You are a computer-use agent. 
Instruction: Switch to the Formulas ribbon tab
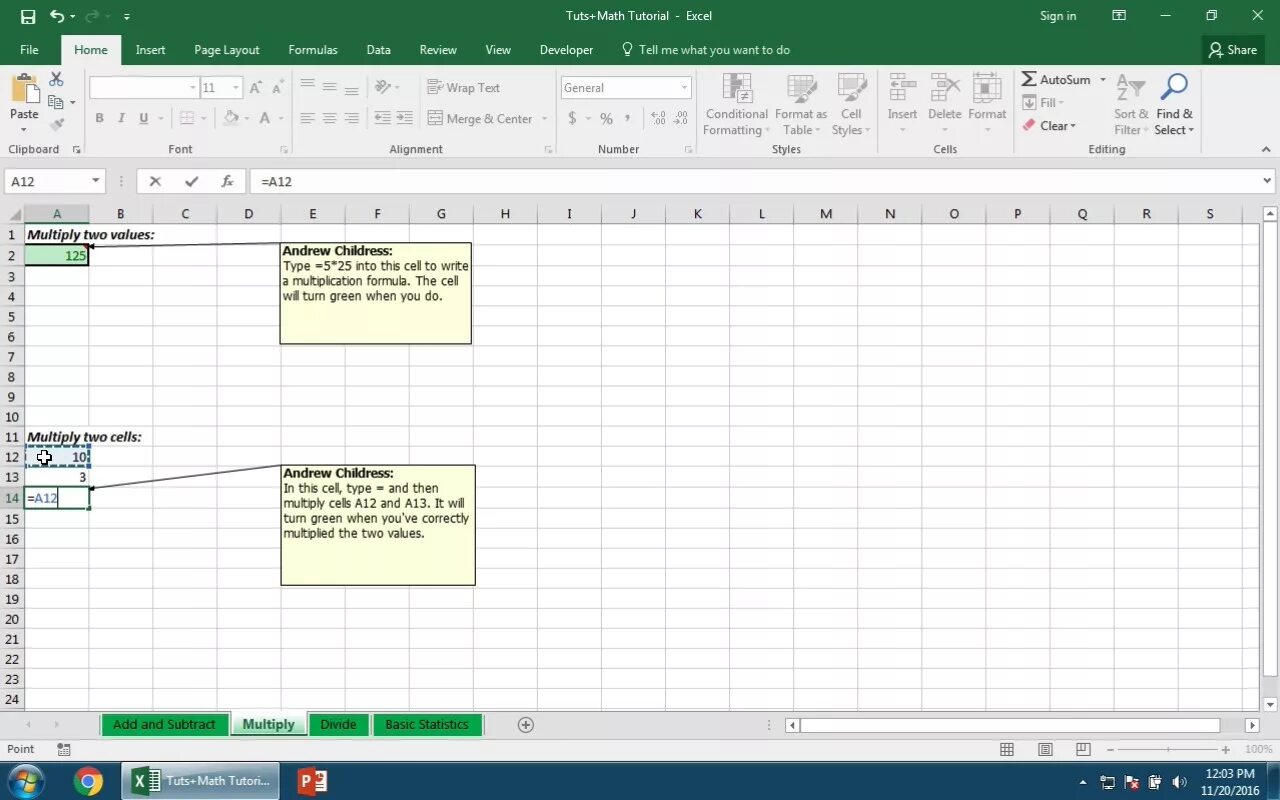tap(313, 50)
